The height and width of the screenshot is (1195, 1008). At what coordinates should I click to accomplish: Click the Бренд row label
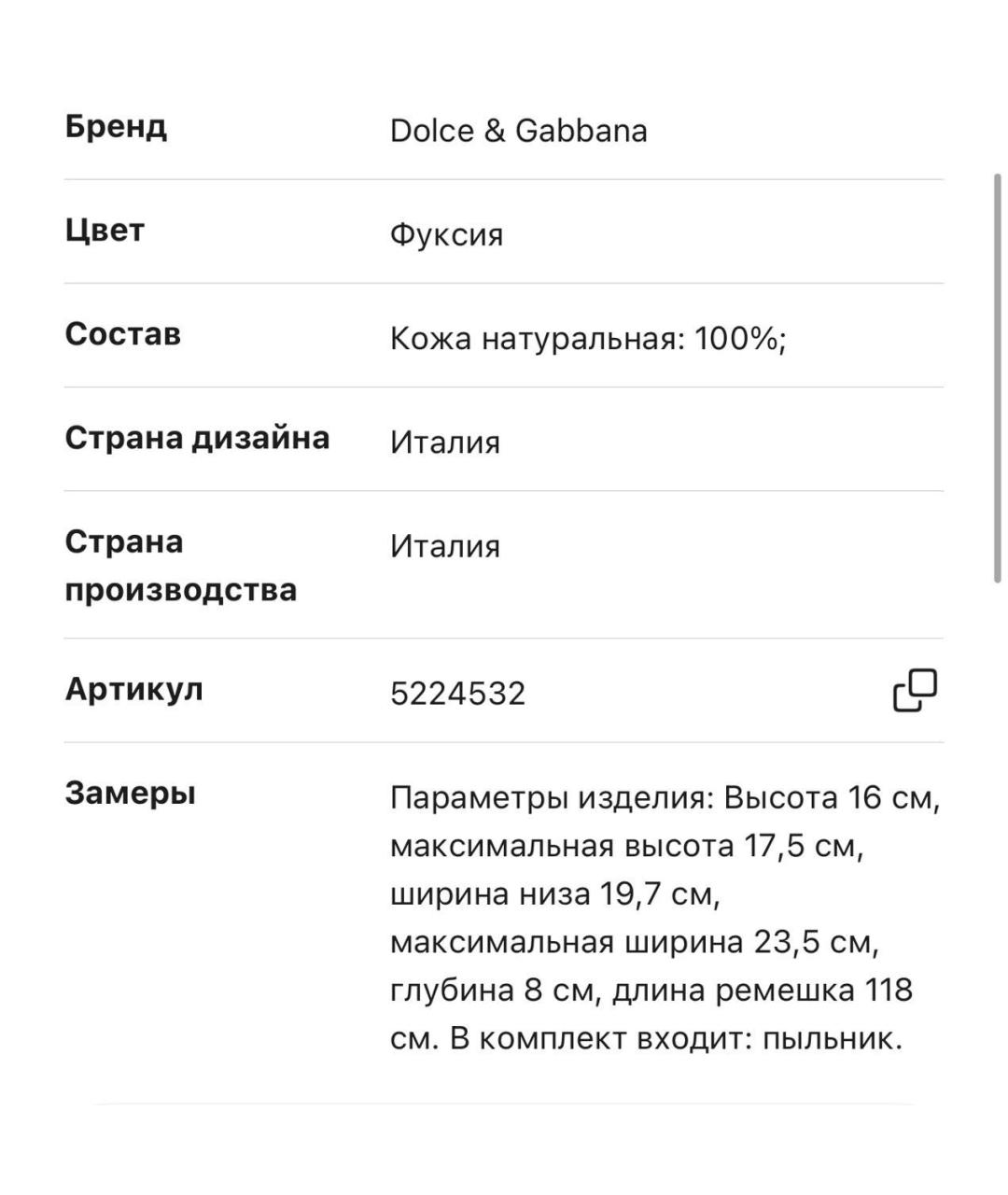[116, 126]
